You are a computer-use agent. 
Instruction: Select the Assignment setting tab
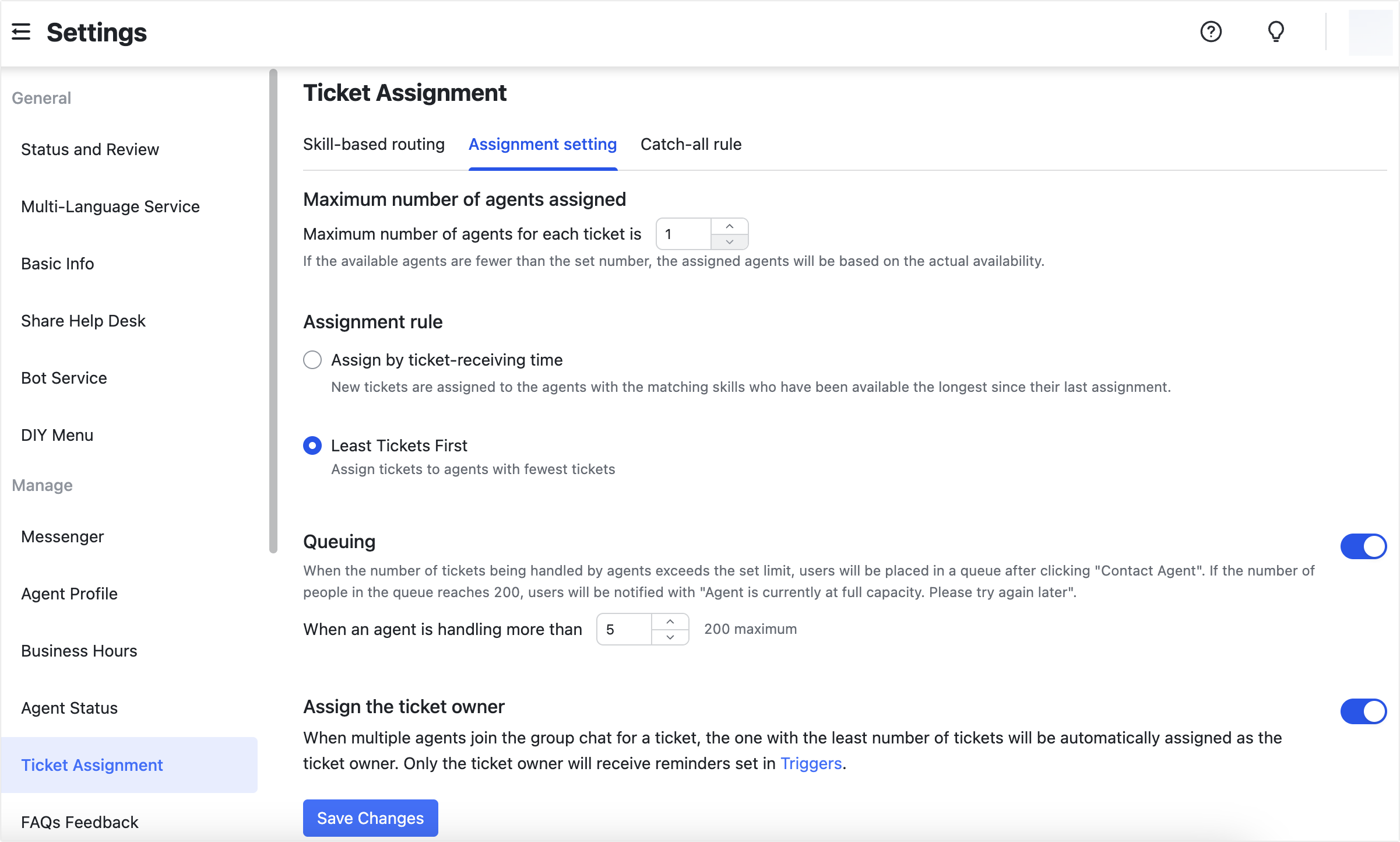coord(543,144)
